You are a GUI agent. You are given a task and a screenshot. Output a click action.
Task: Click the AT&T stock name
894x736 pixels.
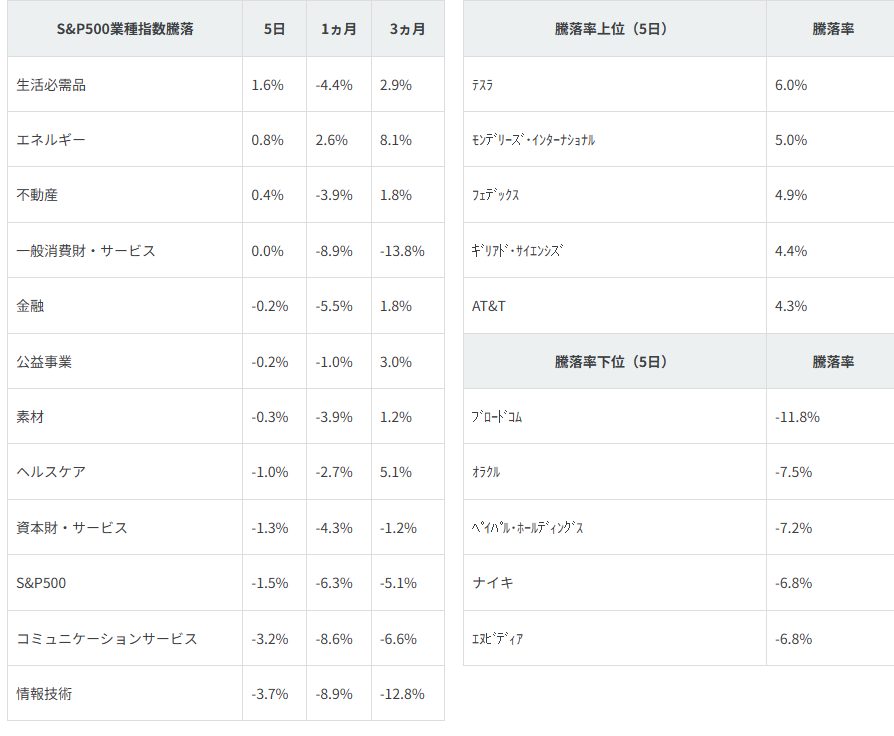489,306
